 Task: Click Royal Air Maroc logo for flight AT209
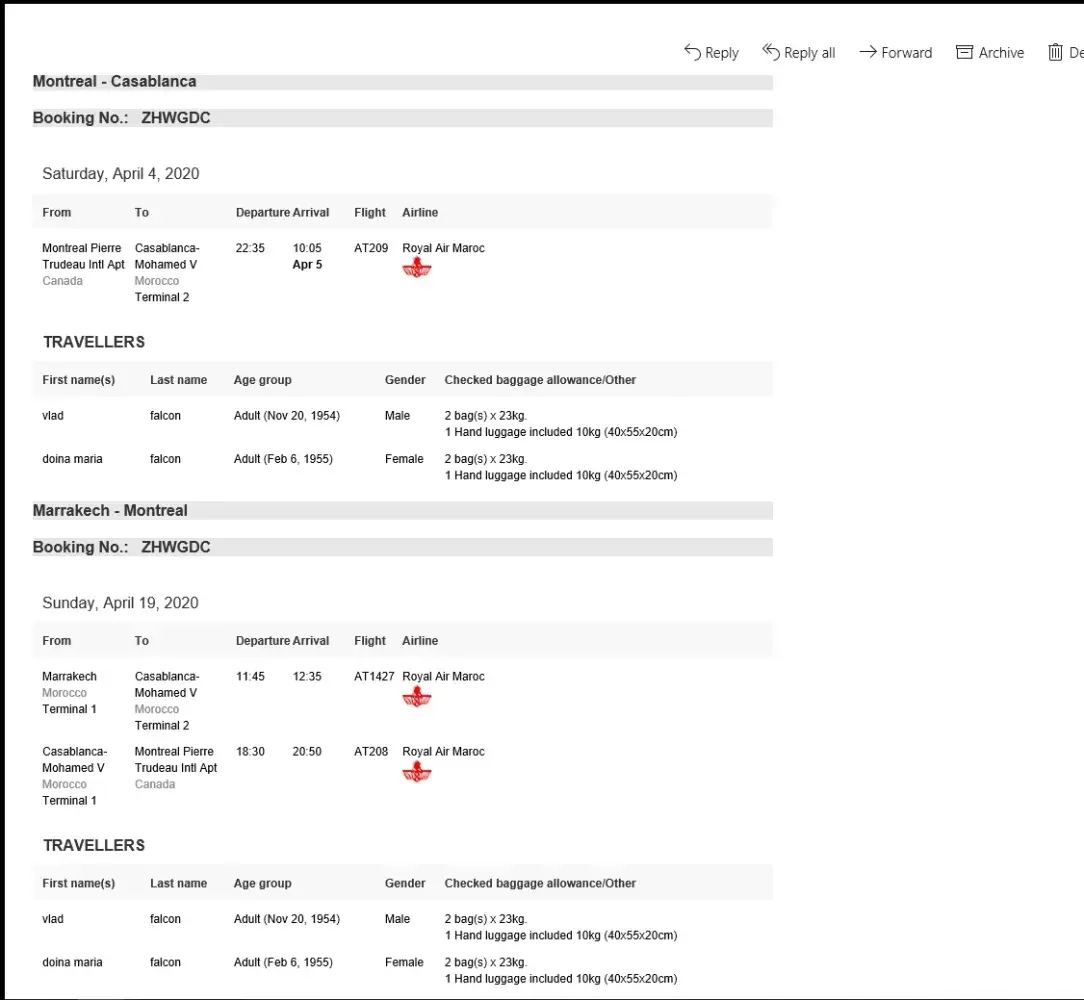[x=416, y=268]
